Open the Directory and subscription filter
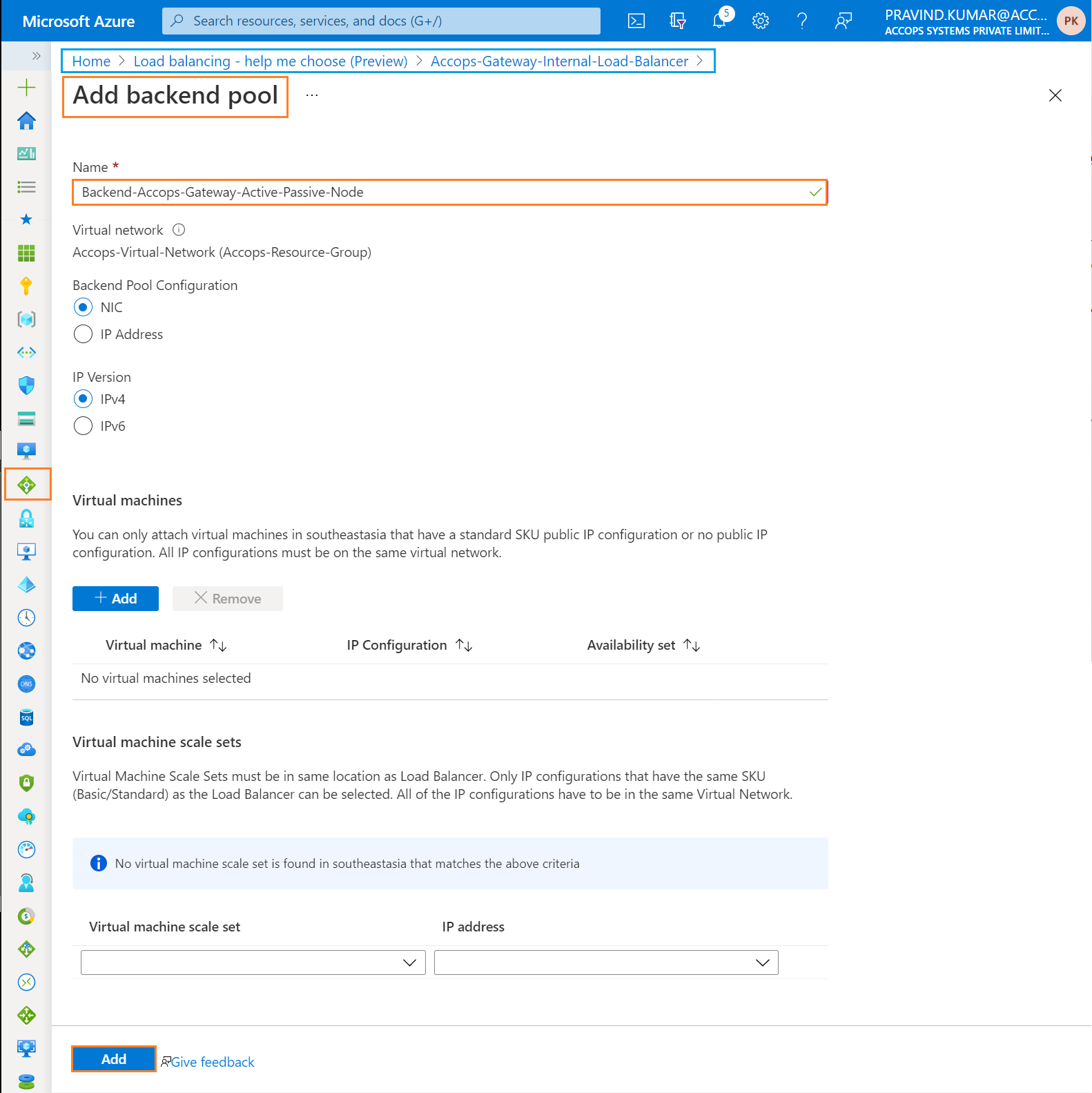Image resolution: width=1092 pixels, height=1093 pixels. pyautogui.click(x=678, y=21)
